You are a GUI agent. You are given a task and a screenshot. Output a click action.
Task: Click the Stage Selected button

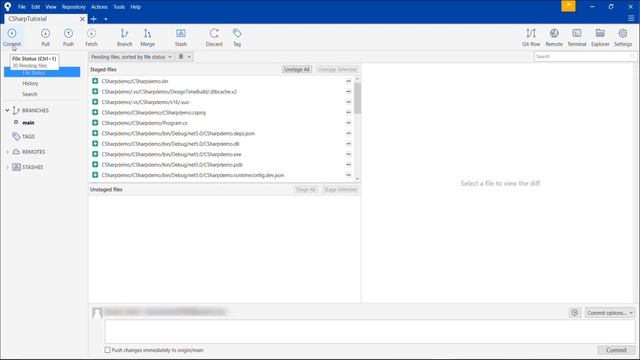click(x=340, y=189)
